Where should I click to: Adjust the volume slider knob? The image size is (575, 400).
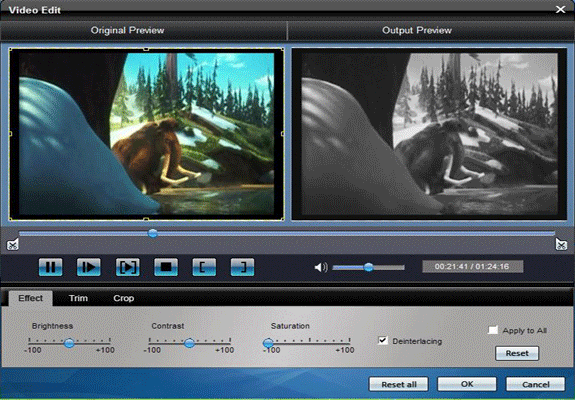(x=369, y=267)
